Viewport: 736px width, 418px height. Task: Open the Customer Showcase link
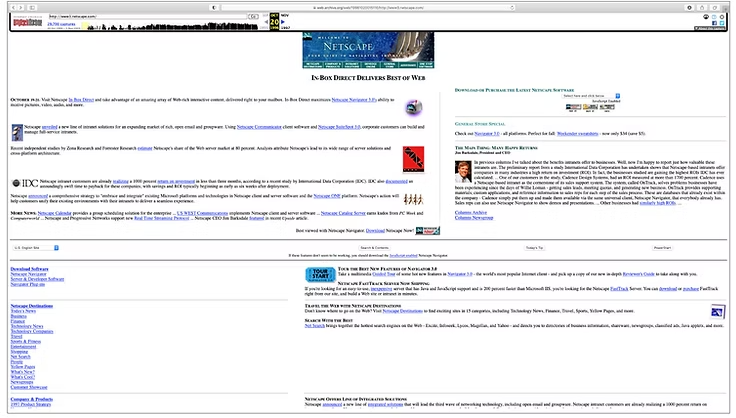[x=29, y=388]
